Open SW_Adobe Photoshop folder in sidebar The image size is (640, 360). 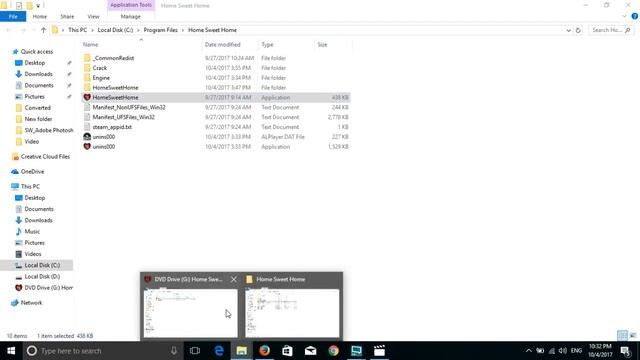49,130
